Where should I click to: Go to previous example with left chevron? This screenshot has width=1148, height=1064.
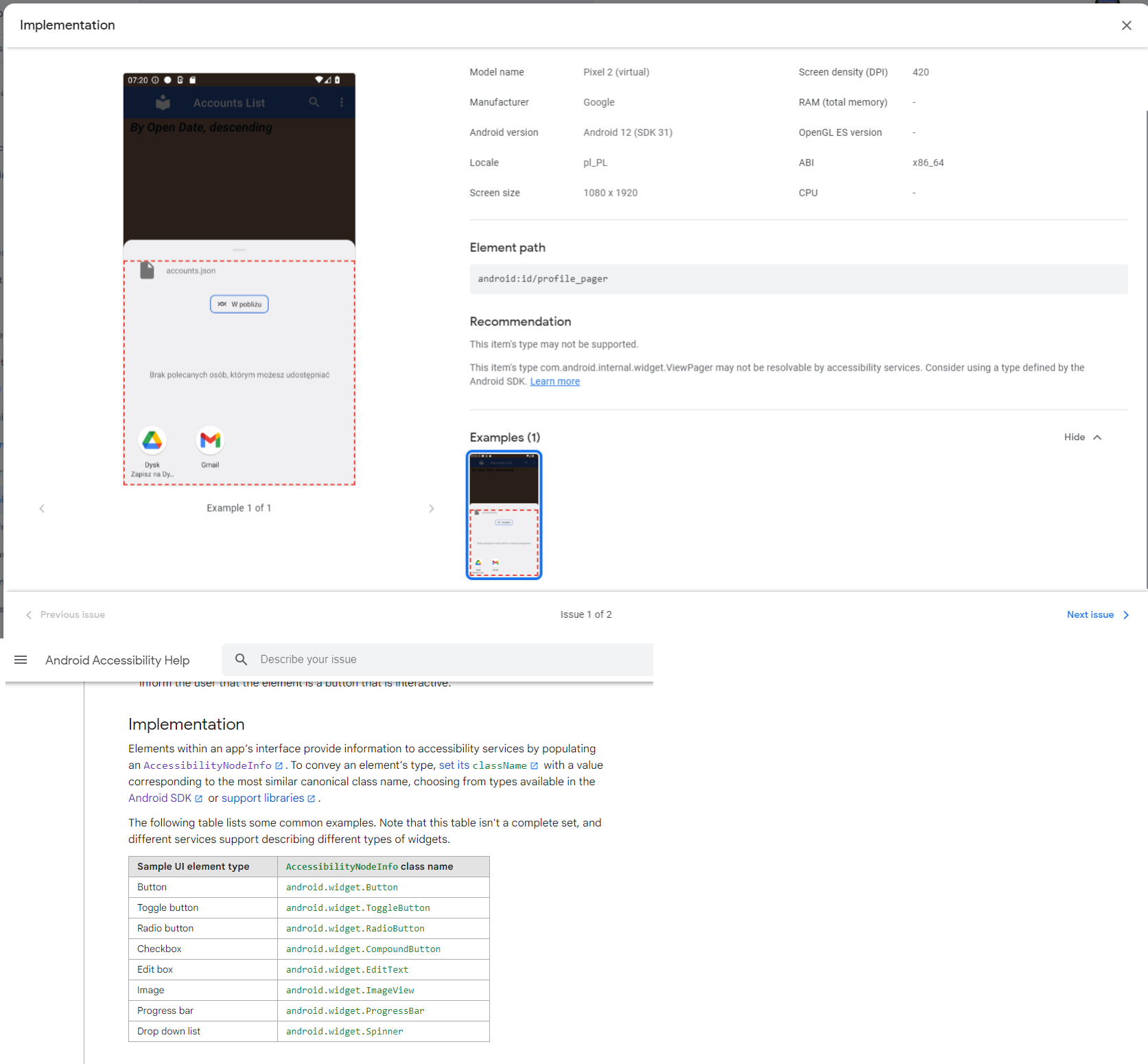tap(42, 509)
